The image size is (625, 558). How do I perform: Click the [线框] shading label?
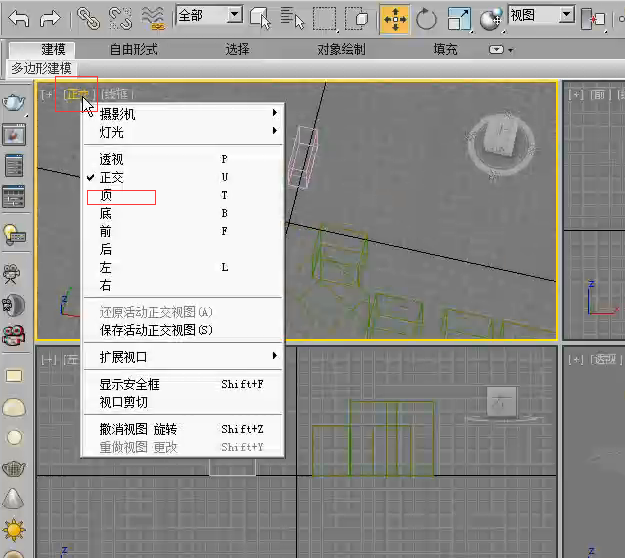[x=116, y=94]
